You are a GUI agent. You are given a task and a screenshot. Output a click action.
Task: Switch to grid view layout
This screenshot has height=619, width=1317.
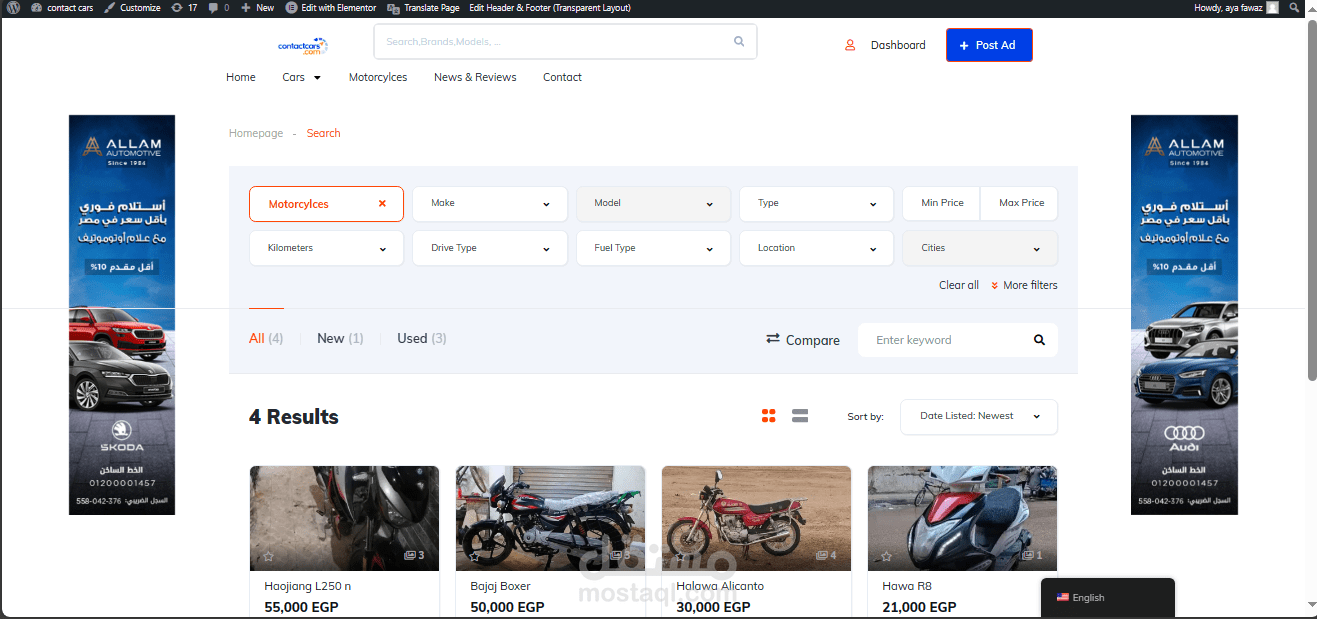click(x=769, y=416)
